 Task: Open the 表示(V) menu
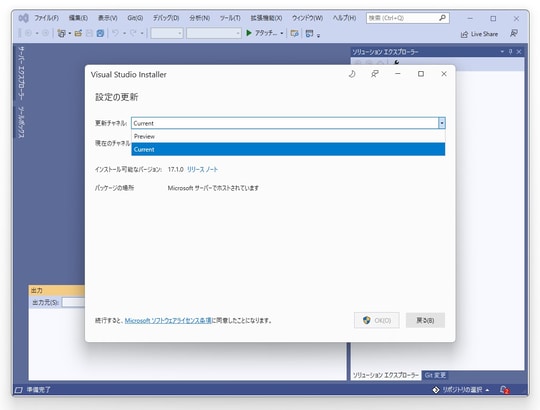tap(107, 18)
